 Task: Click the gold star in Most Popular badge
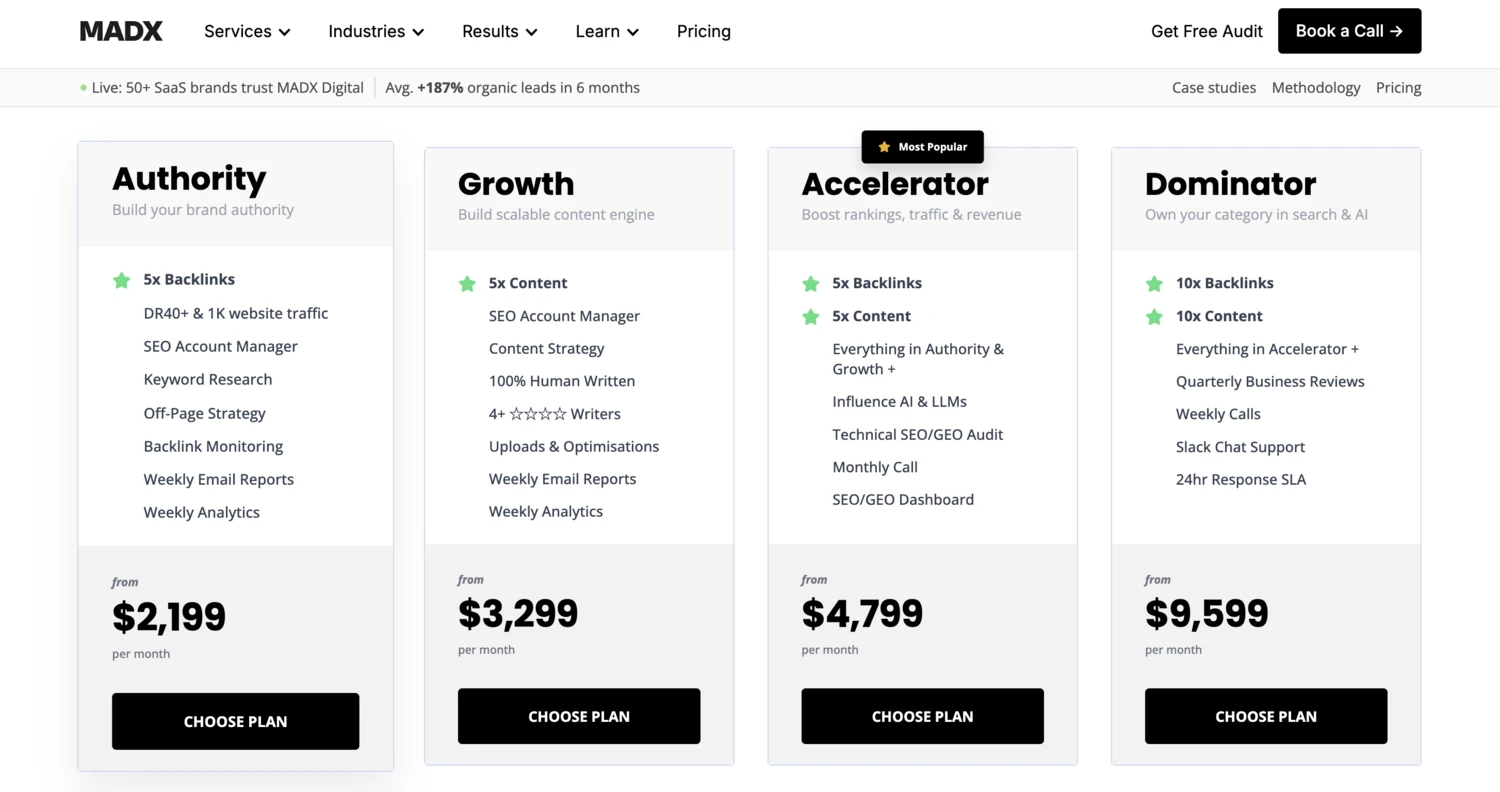(x=884, y=147)
